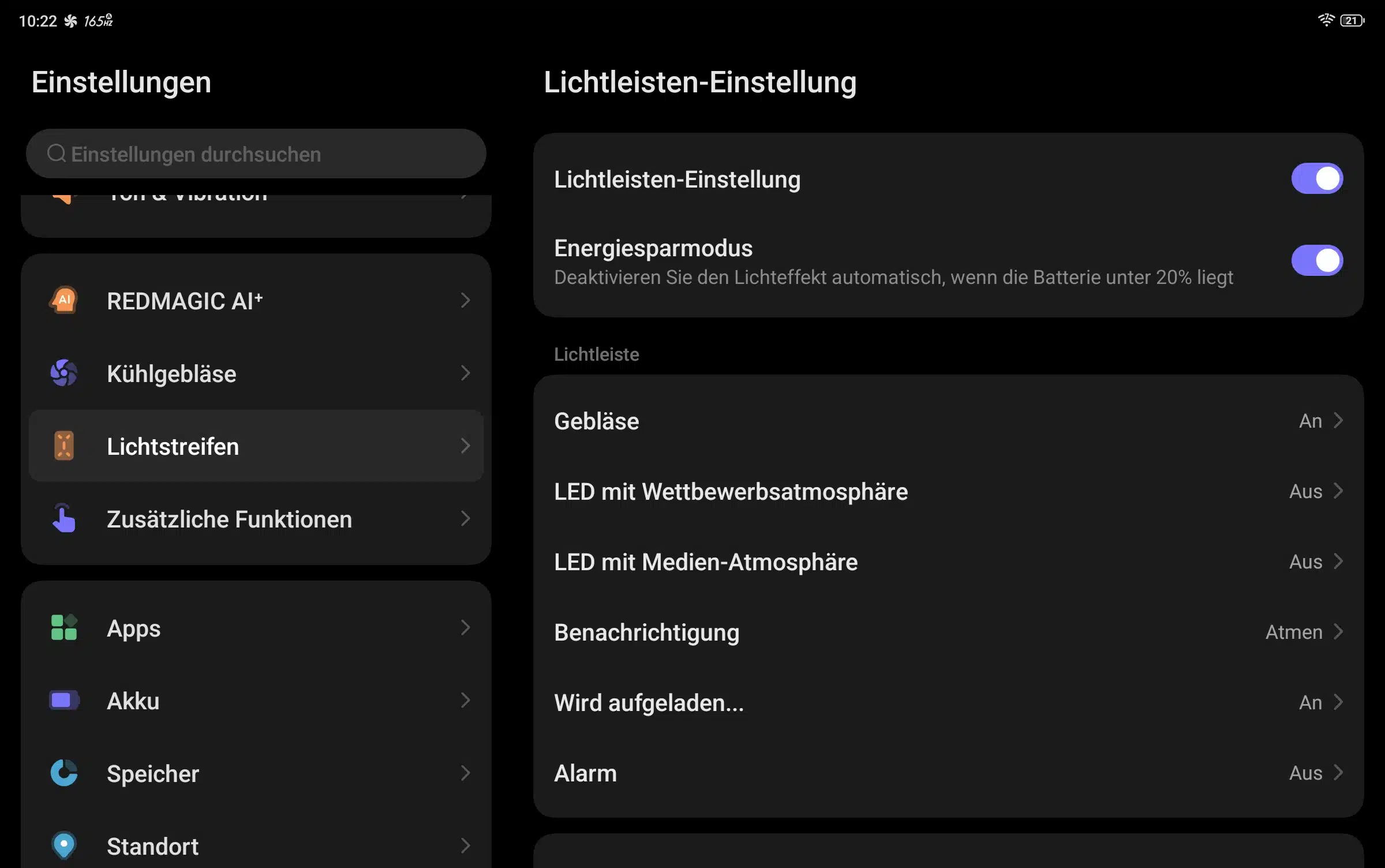Turn off the Energiesparmodus toggle
Screen dimensions: 1385x868
point(1317,260)
